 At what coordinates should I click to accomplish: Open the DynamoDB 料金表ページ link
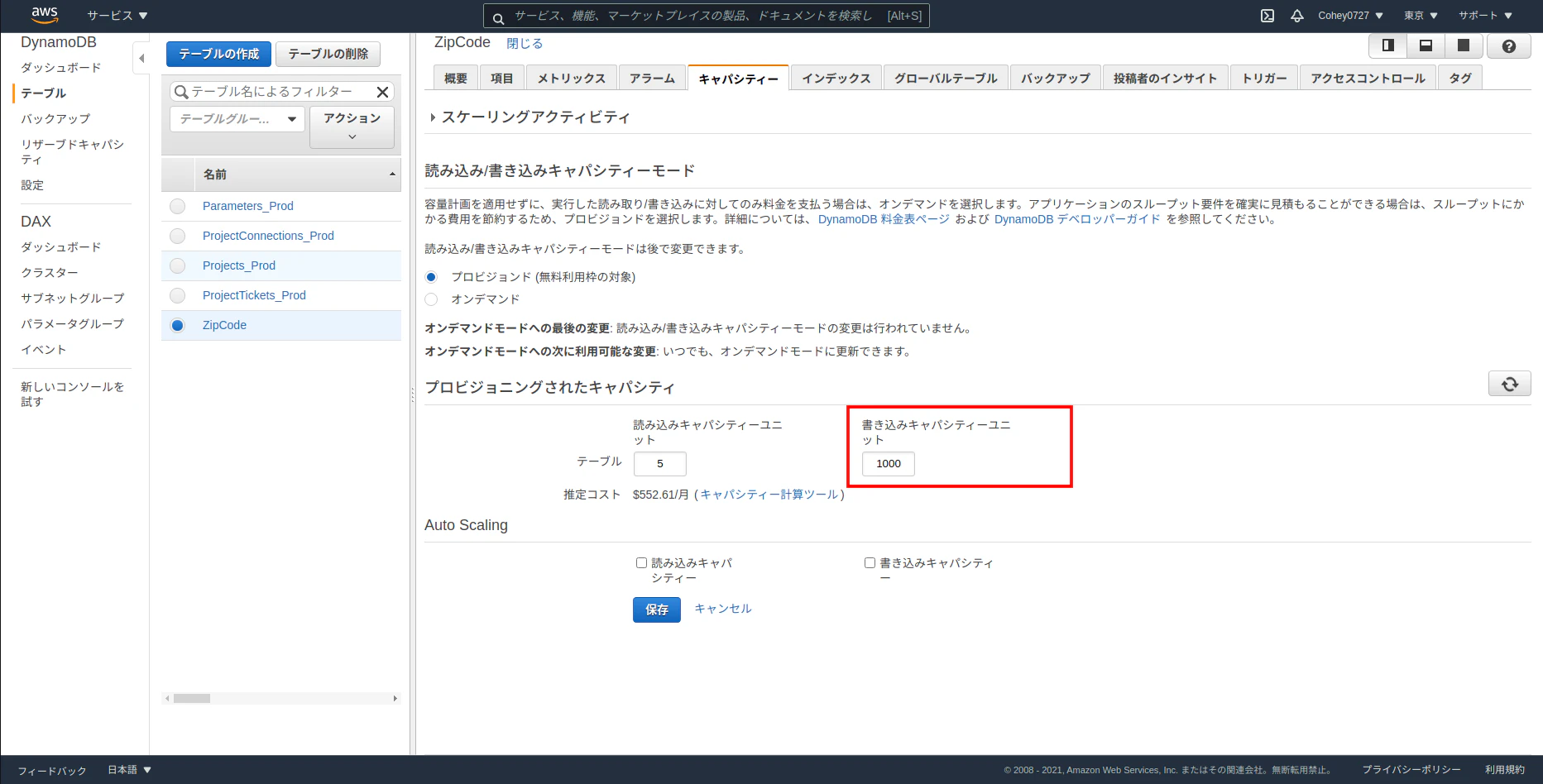click(884, 219)
